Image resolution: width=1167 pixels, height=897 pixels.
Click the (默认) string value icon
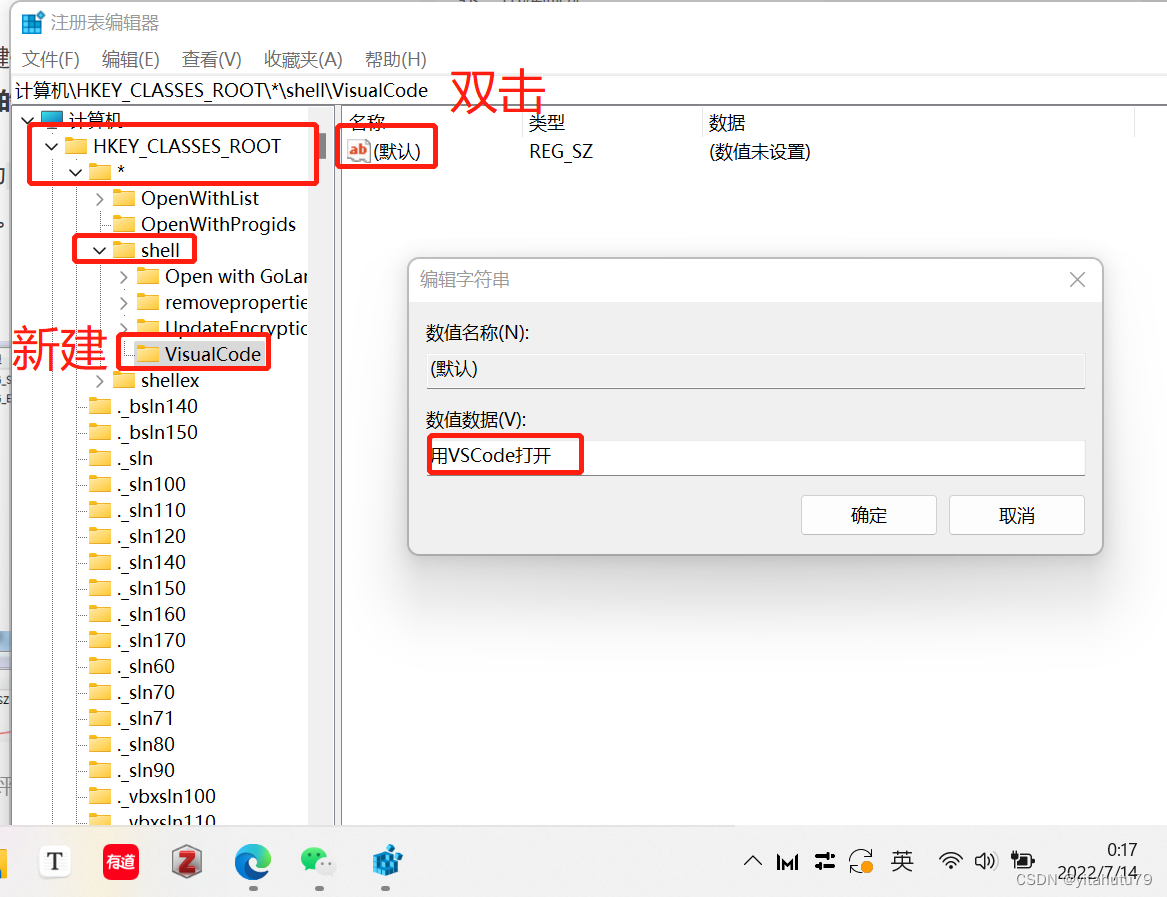(x=358, y=151)
